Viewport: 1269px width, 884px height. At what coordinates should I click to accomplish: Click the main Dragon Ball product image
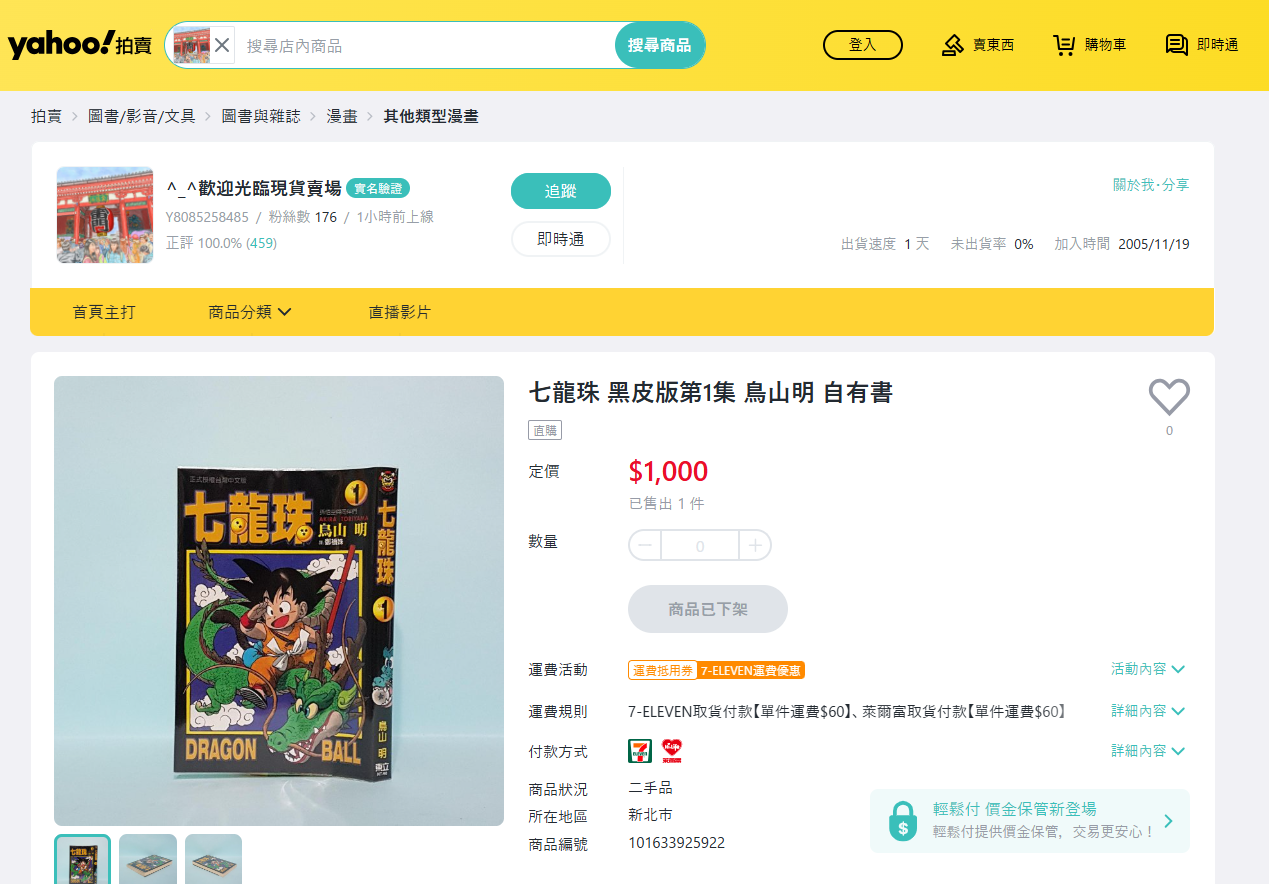[x=279, y=601]
